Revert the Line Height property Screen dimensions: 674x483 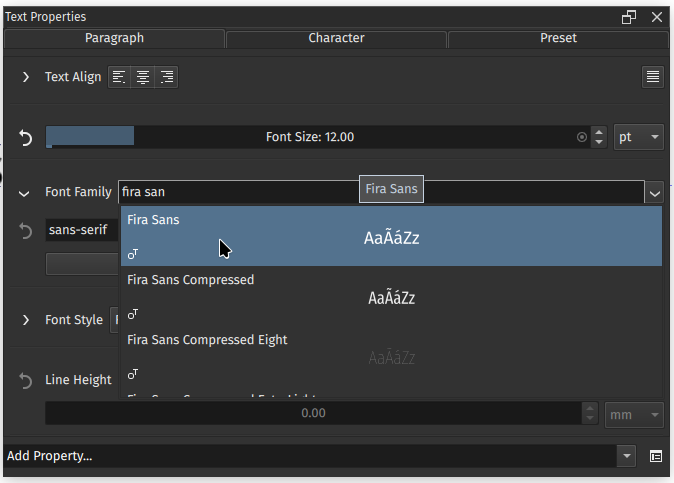click(26, 380)
